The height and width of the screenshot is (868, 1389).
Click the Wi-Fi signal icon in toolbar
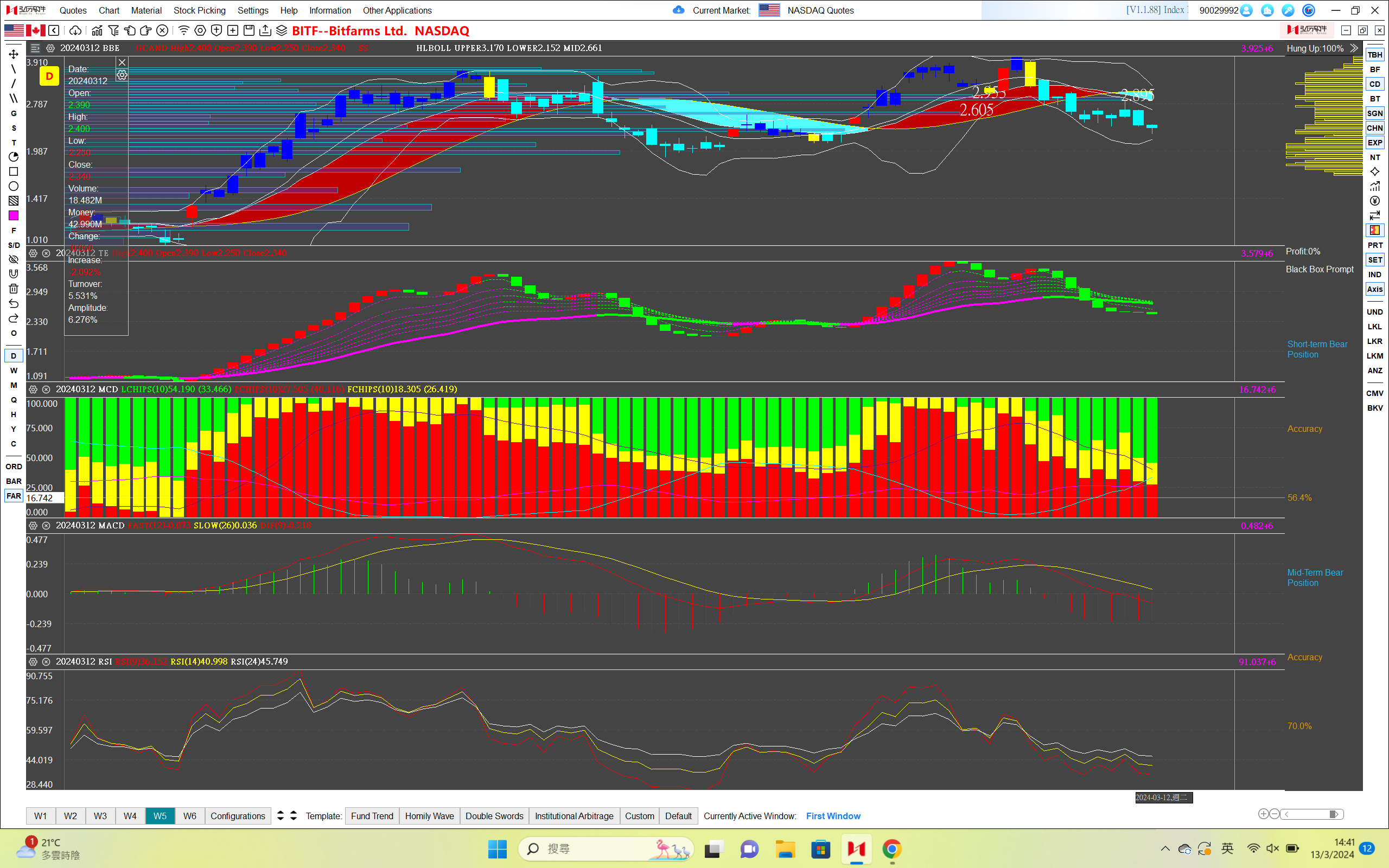184,30
